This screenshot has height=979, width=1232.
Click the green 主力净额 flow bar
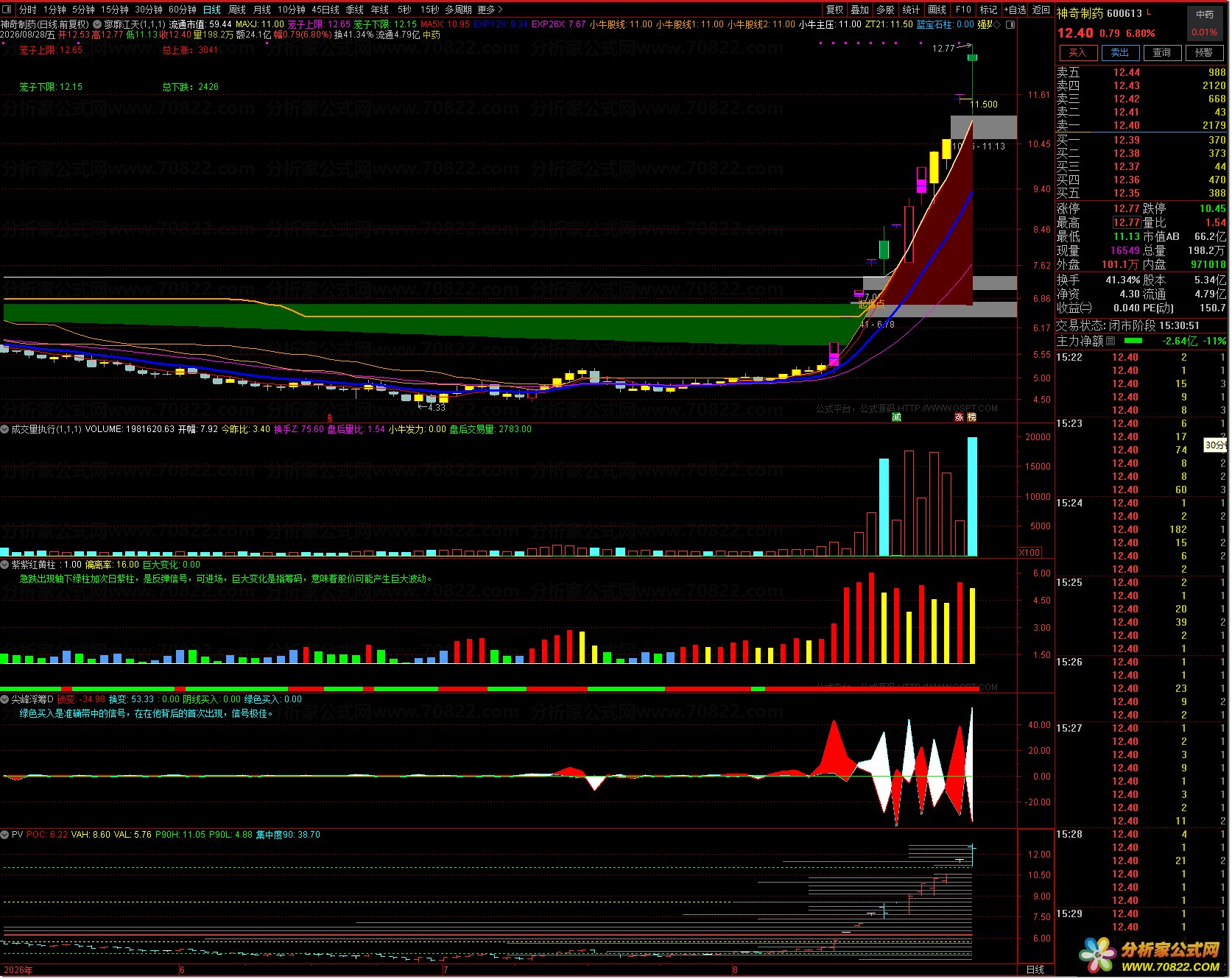[x=1133, y=341]
